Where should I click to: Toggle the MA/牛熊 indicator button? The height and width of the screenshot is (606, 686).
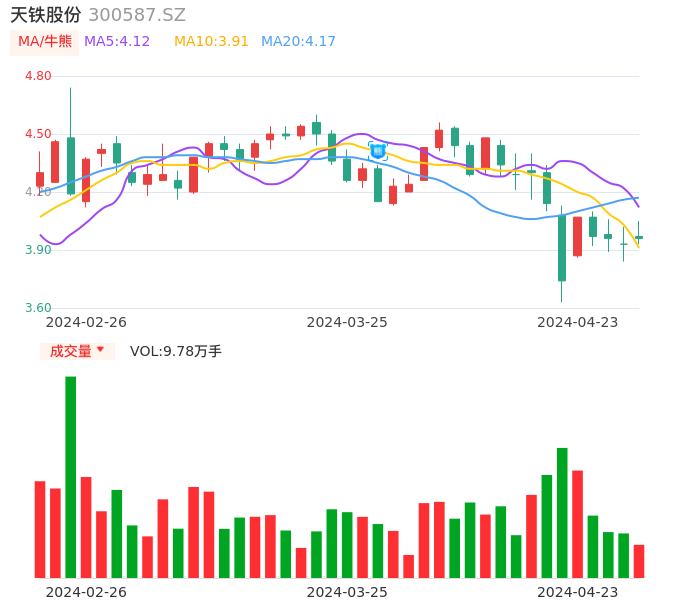45,42
